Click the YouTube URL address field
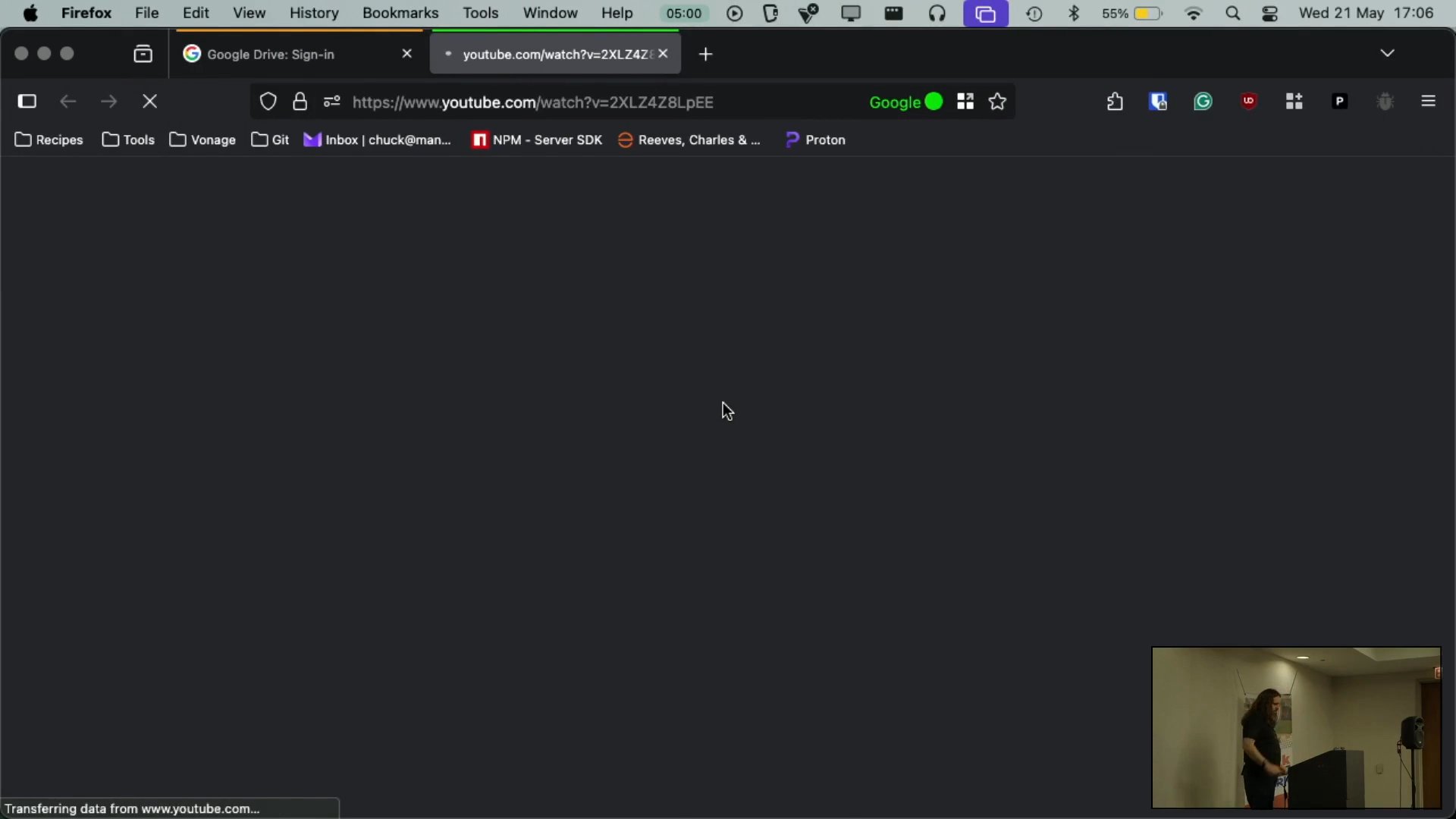 (576, 102)
